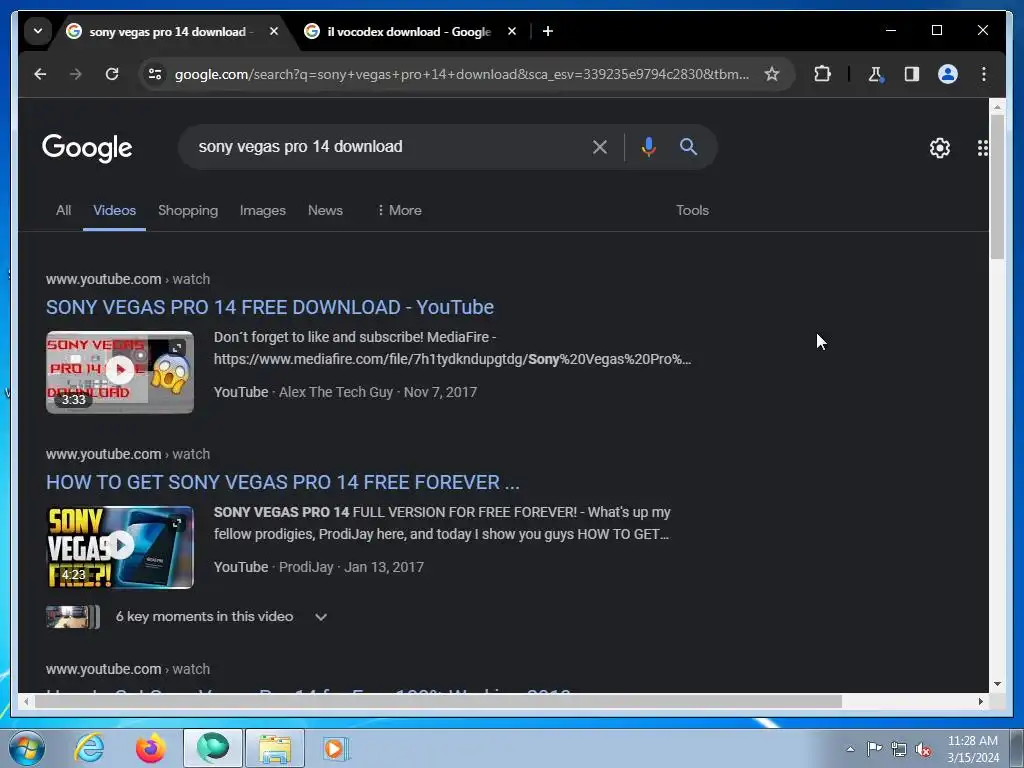This screenshot has height=768, width=1024.
Task: Switch to News results
Action: tap(325, 210)
